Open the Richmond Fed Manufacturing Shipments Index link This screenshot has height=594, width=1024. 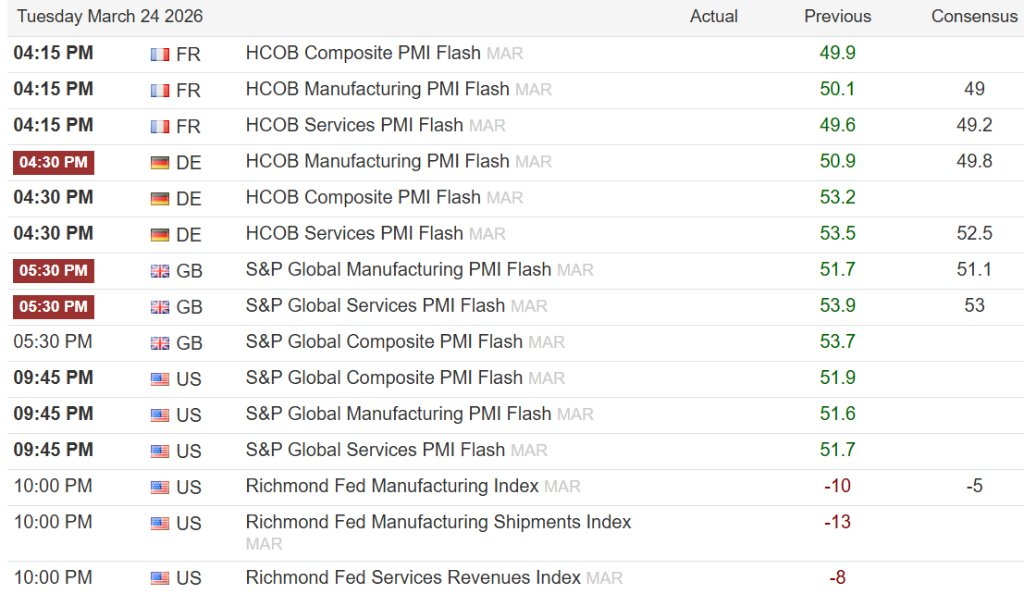click(x=438, y=522)
